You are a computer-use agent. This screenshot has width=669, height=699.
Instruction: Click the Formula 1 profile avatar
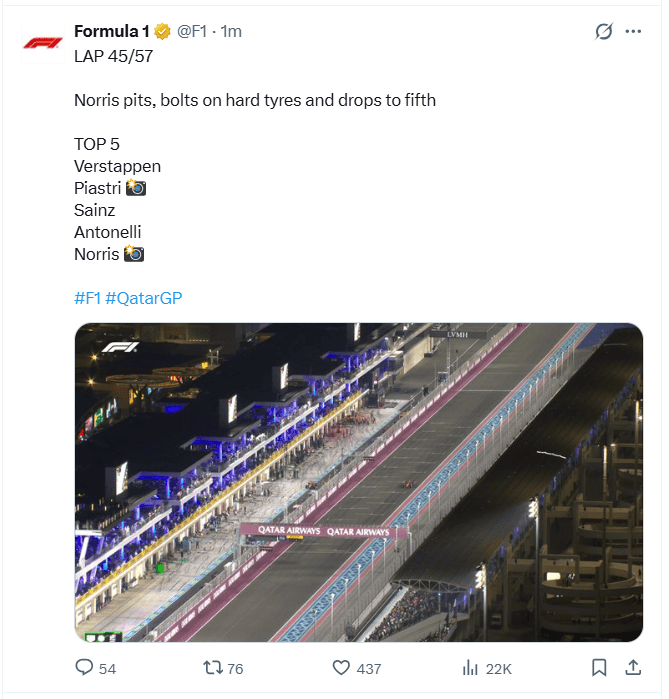click(x=43, y=43)
